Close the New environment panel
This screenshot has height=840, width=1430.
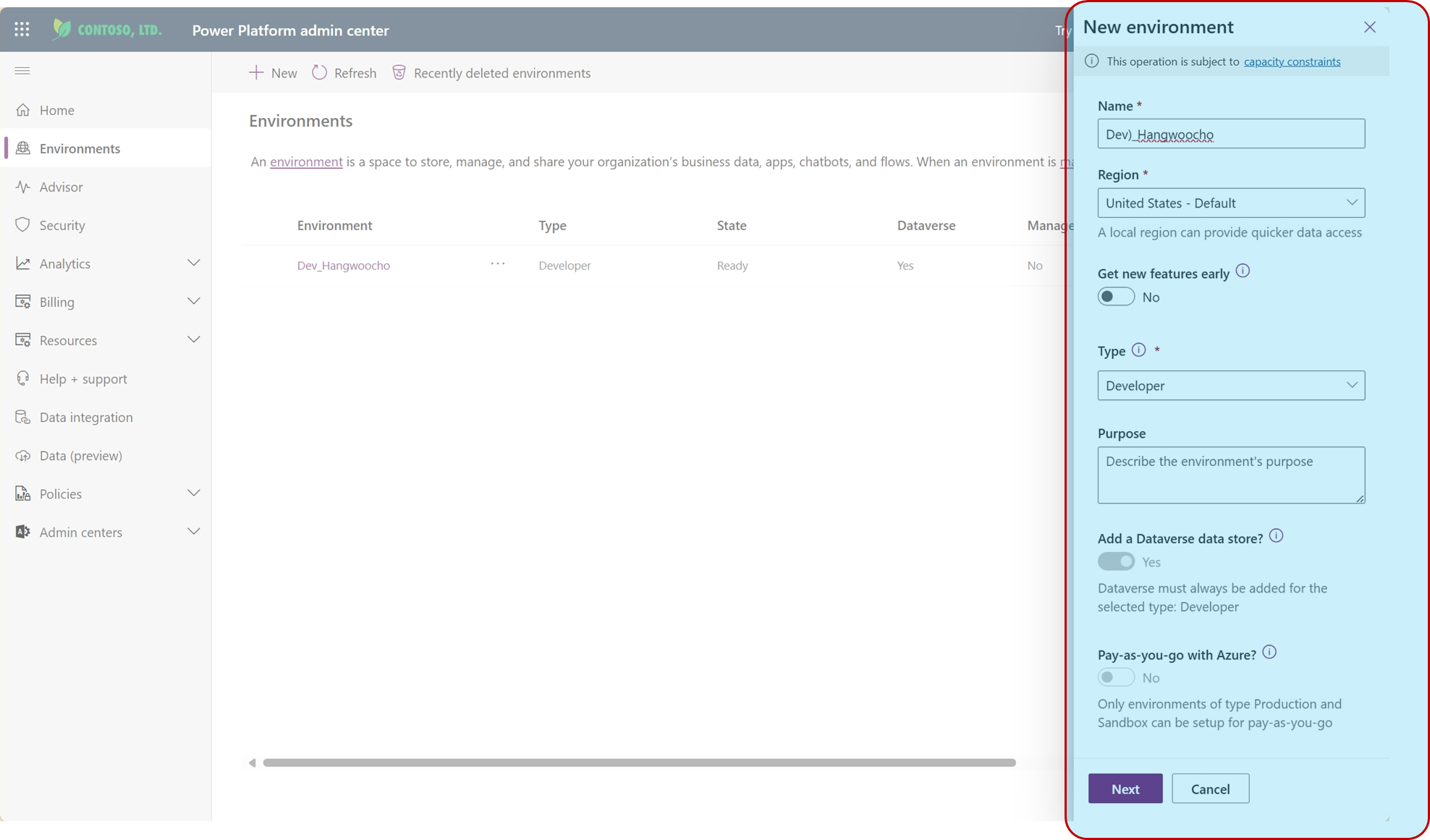pyautogui.click(x=1370, y=27)
